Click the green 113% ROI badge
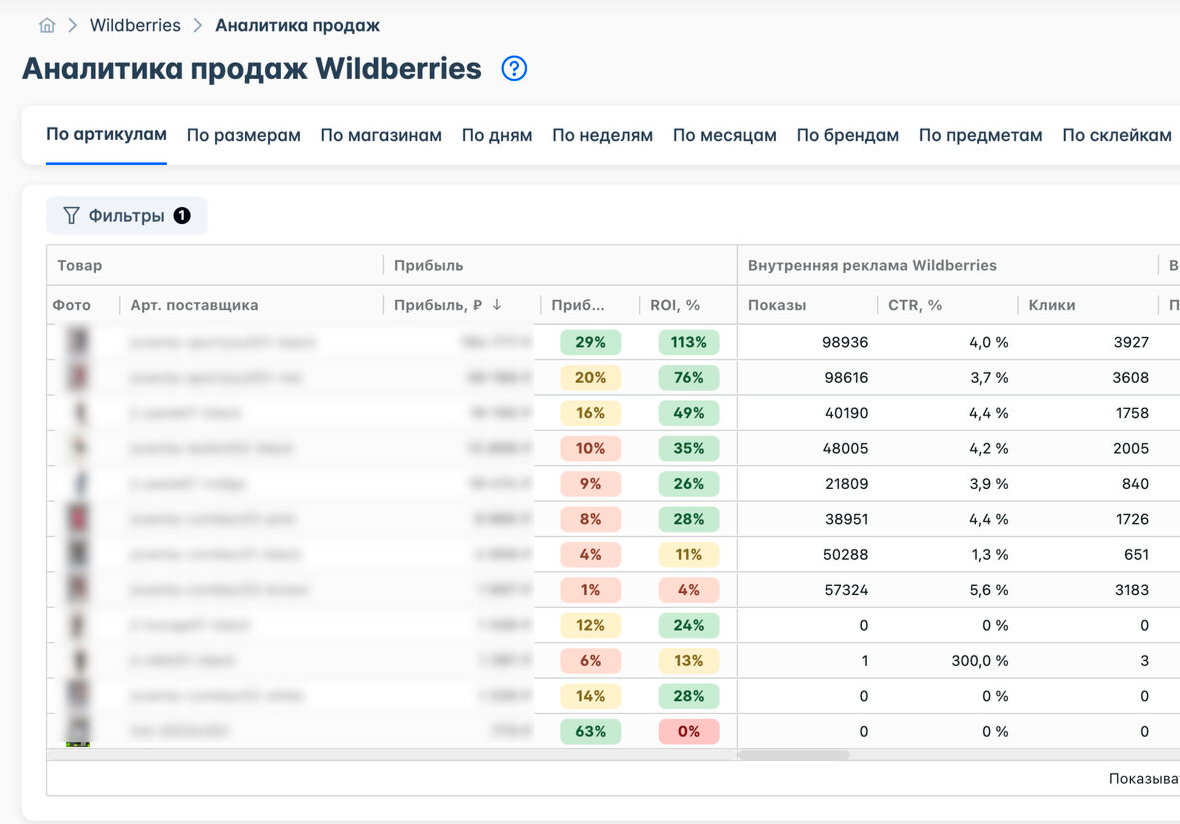 pos(689,342)
